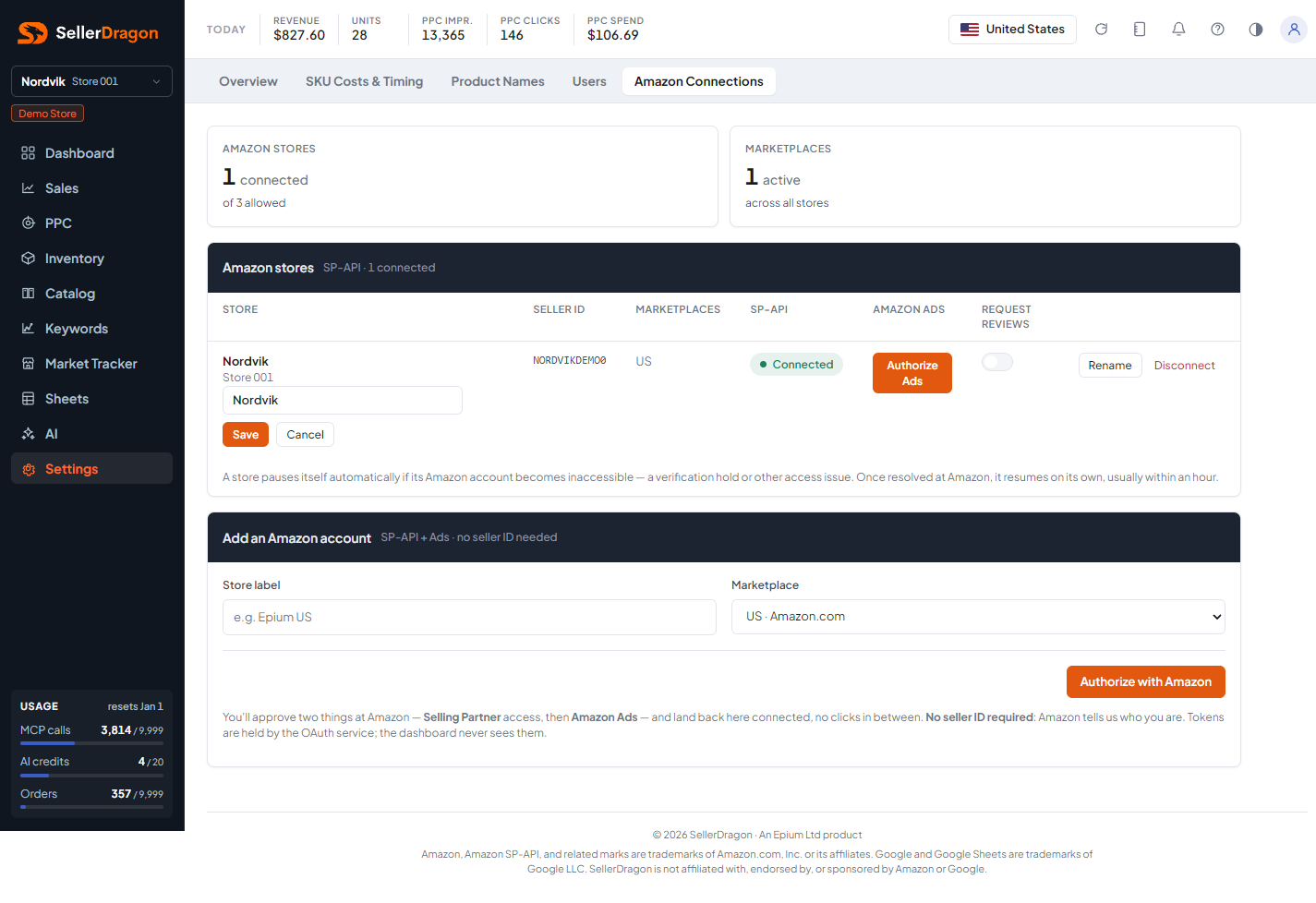Save the renamed store label
Image resolution: width=1316 pixels, height=903 pixels.
[x=246, y=435]
